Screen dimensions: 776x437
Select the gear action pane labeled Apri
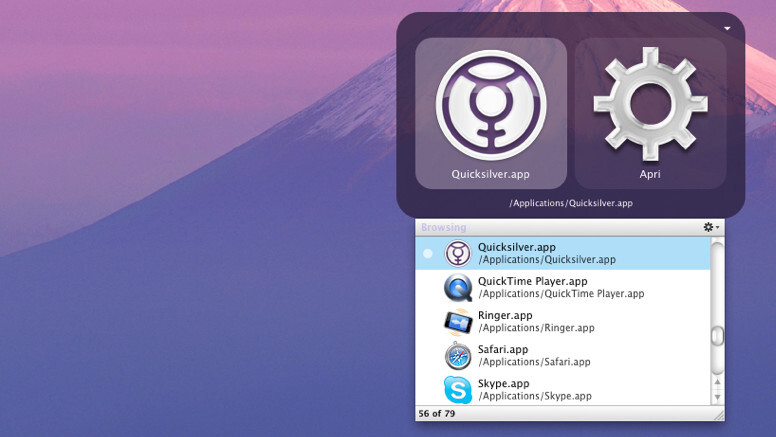tap(650, 113)
